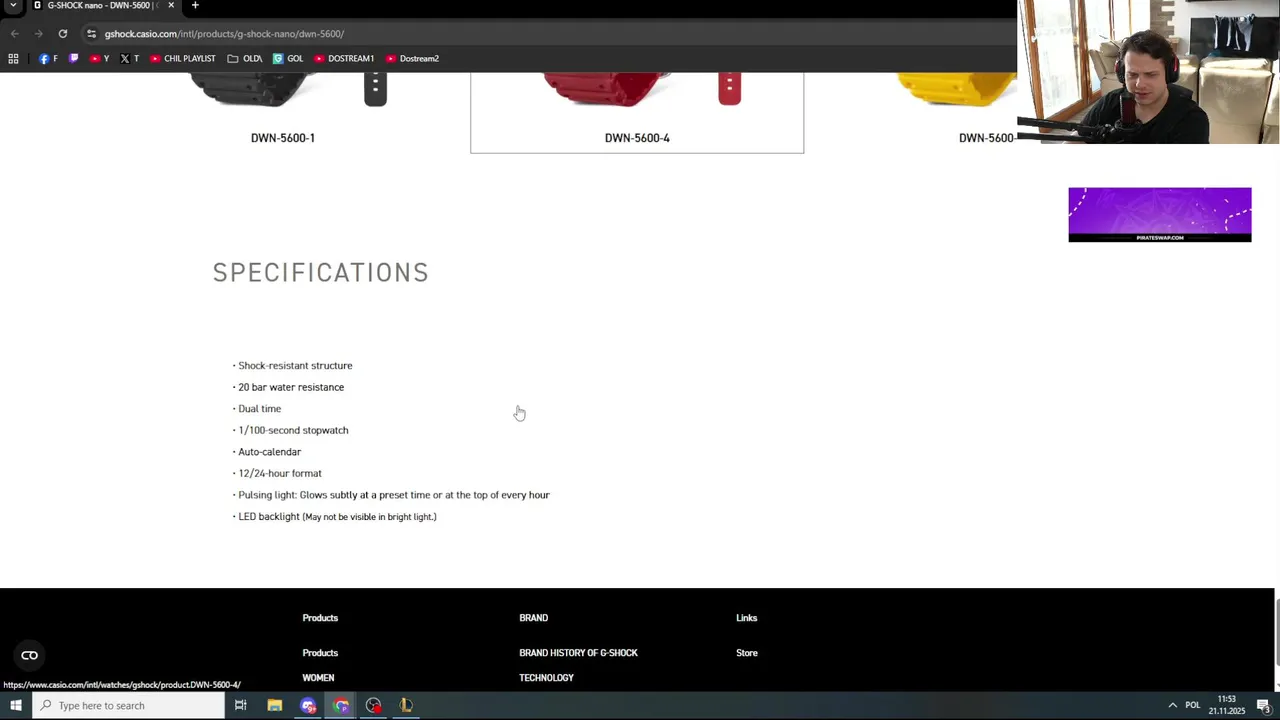
Task: Open the tab search dropdown arrow
Action: (13, 6)
